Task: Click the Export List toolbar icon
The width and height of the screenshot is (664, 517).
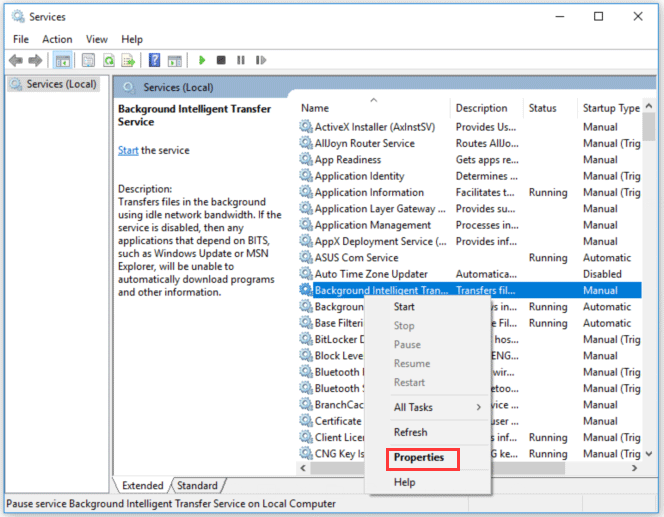Action: coord(128,61)
